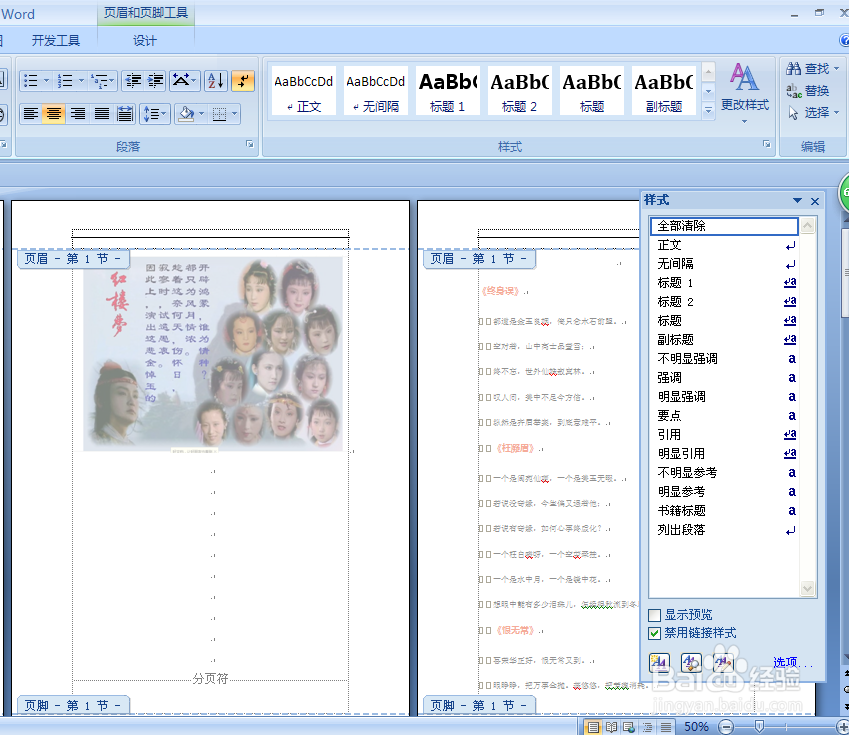Viewport: 849px width, 735px height.
Task: Enable 显示预览 checkbox
Action: (x=655, y=615)
